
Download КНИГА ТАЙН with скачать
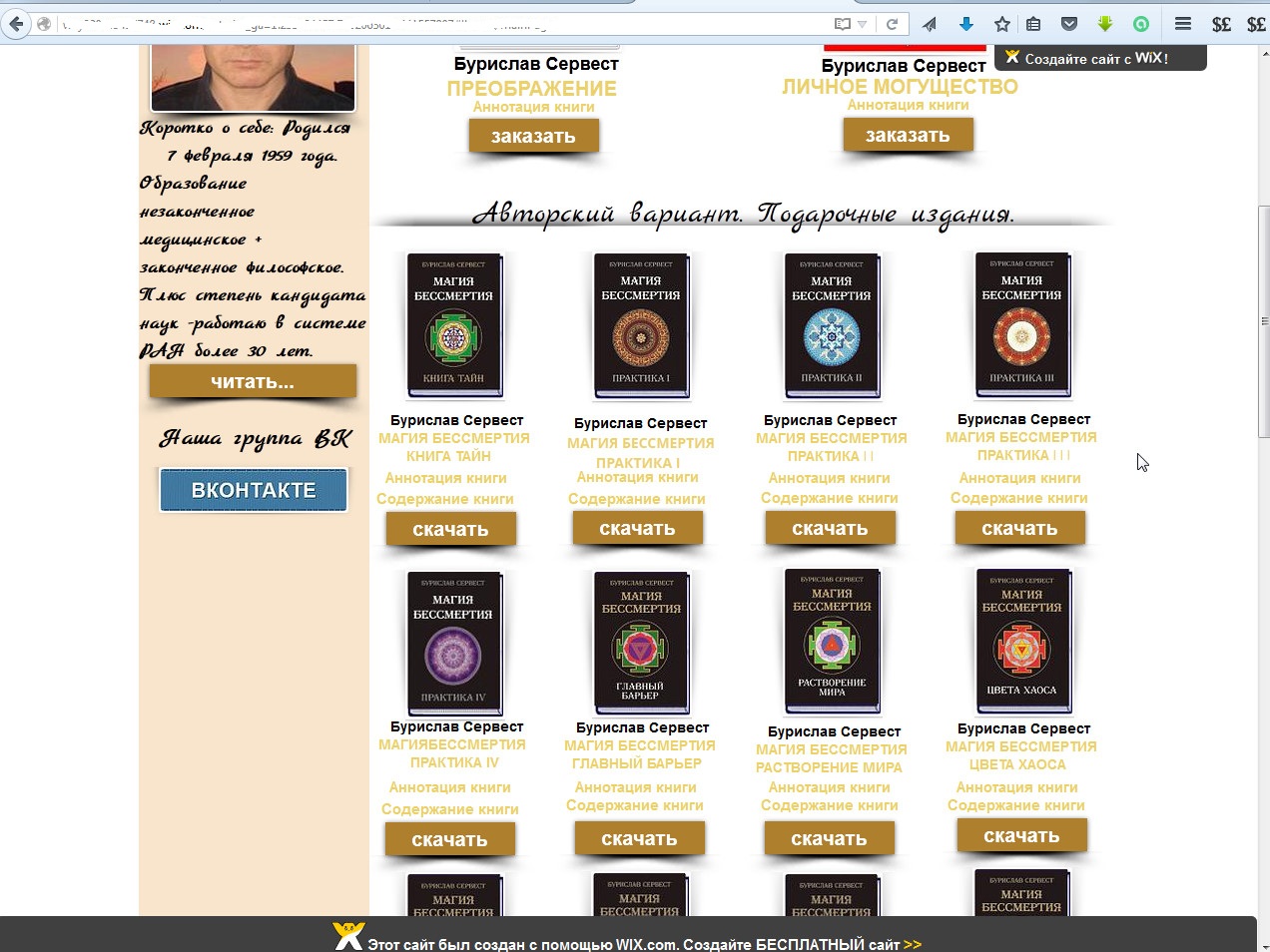point(450,530)
